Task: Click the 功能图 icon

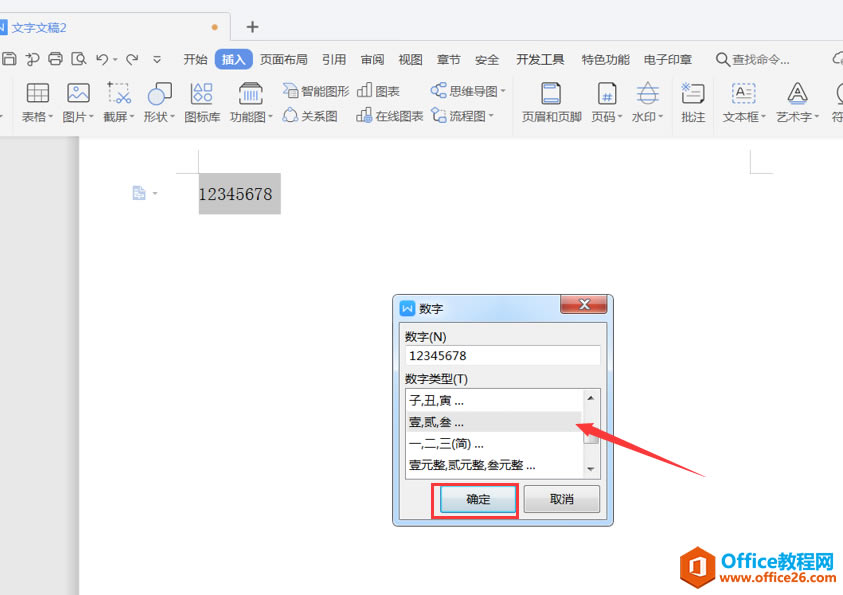Action: pos(251,94)
